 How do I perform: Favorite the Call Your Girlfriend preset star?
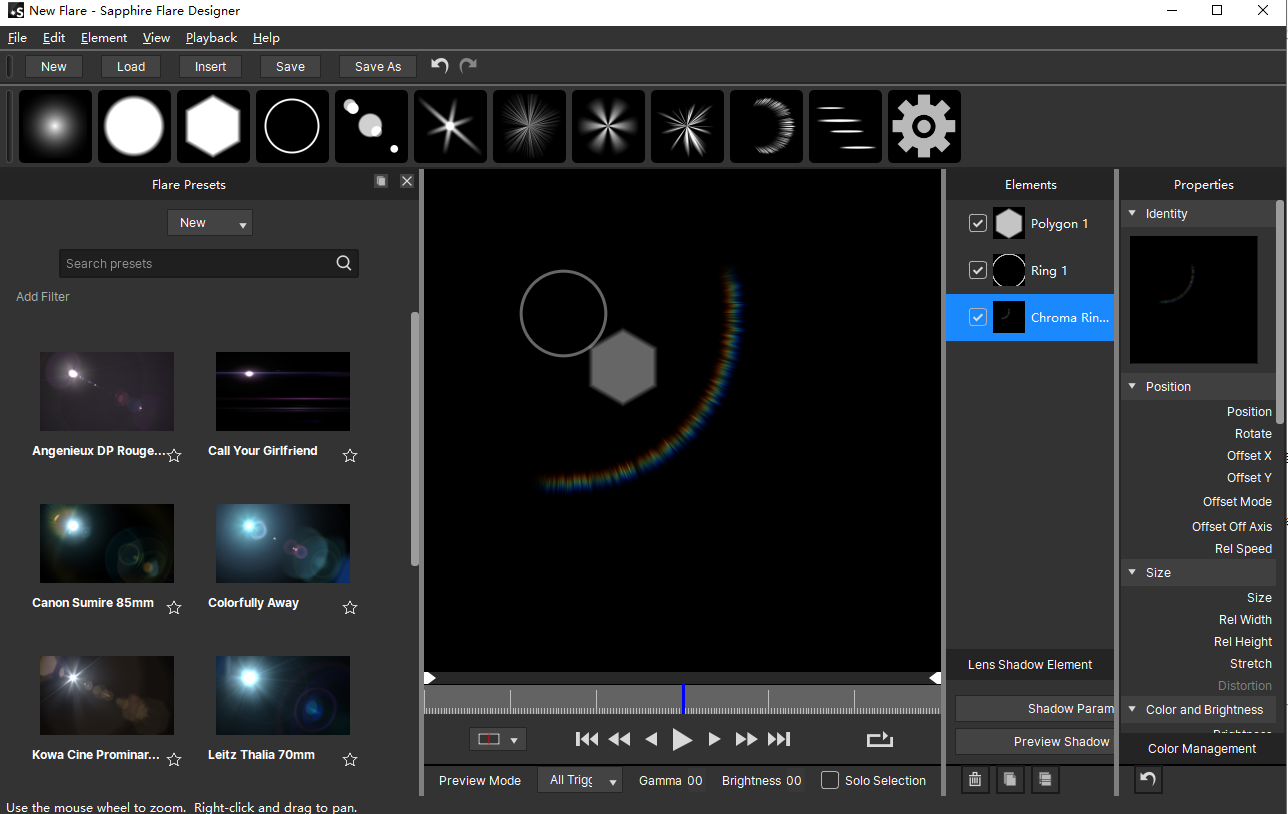tap(350, 456)
